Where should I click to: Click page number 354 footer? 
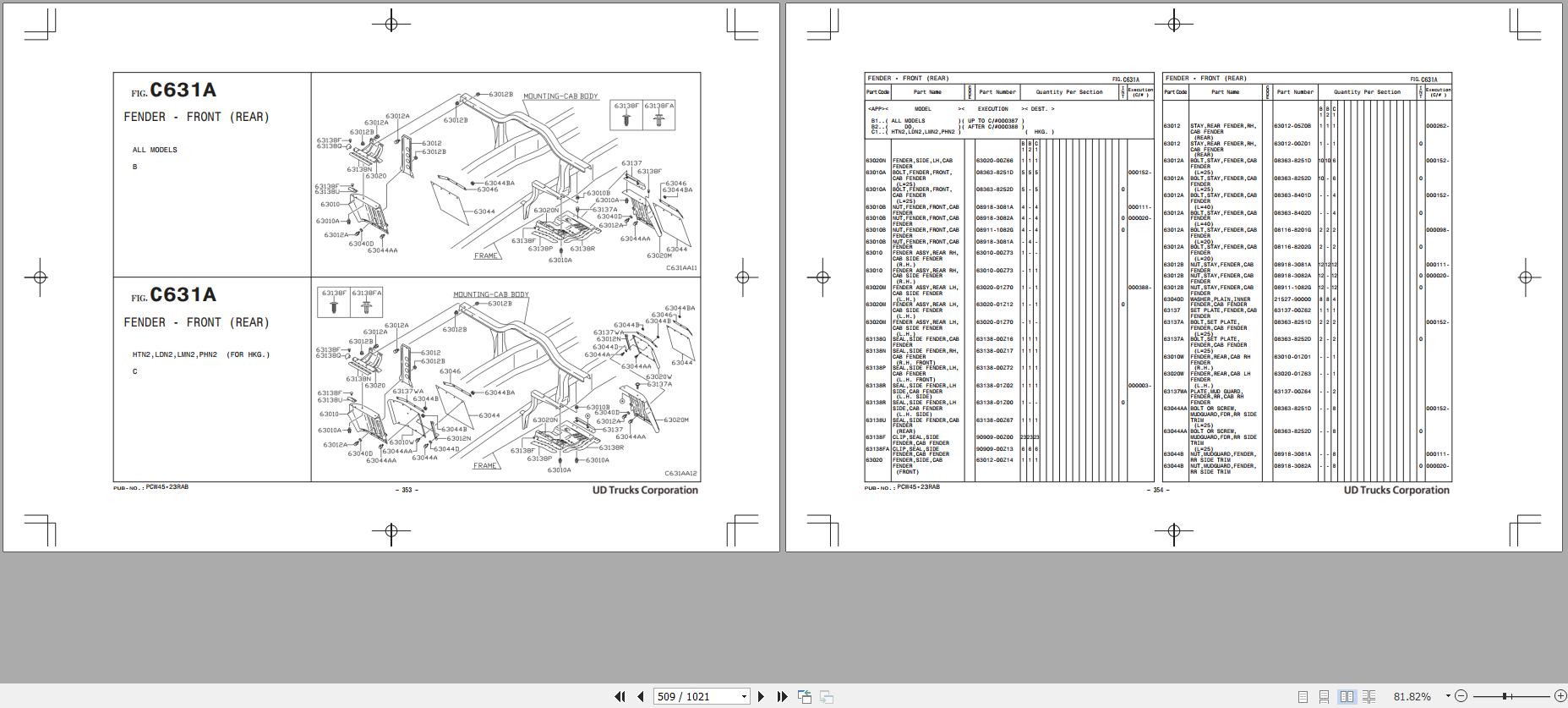(1158, 490)
